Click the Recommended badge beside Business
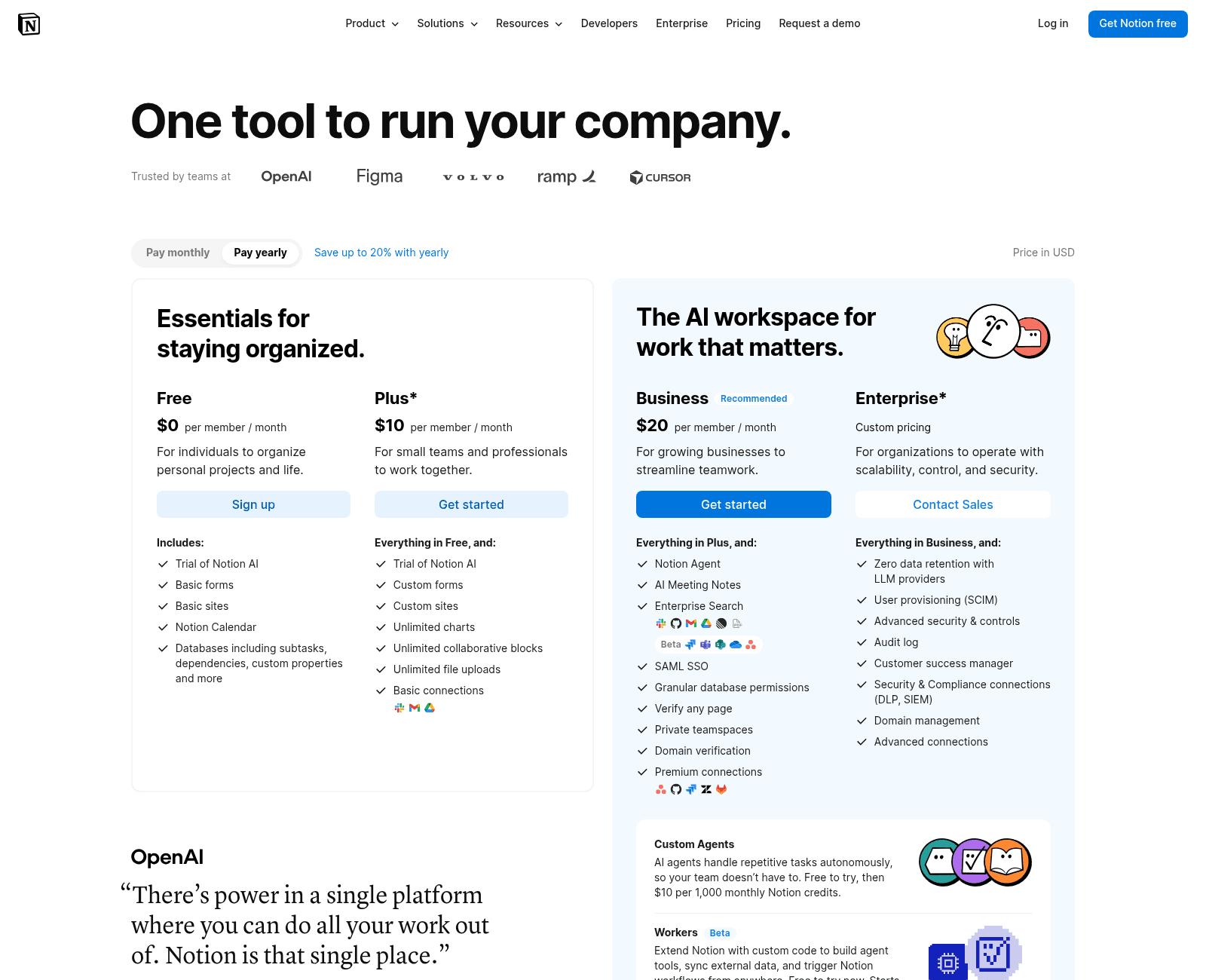This screenshot has height=980, width=1206. (x=754, y=399)
